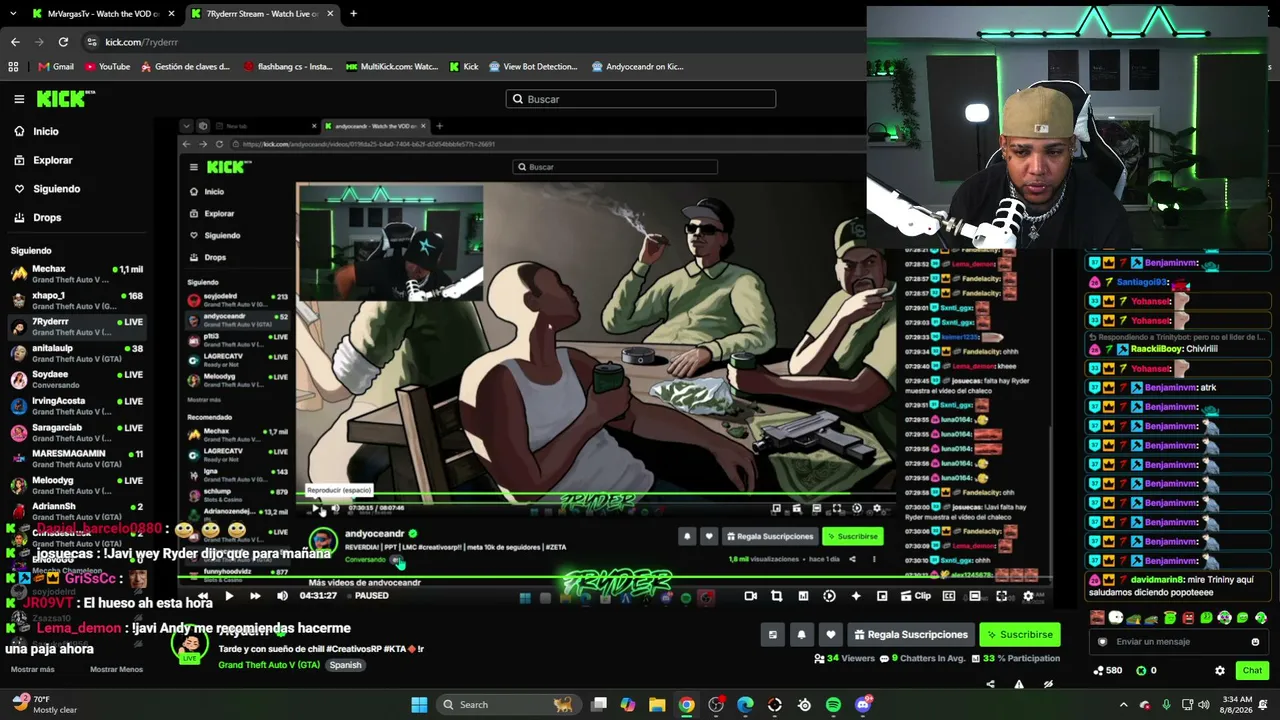Viewport: 1280px width, 720px height.
Task: Click the Spanish language tag
Action: click(x=345, y=665)
